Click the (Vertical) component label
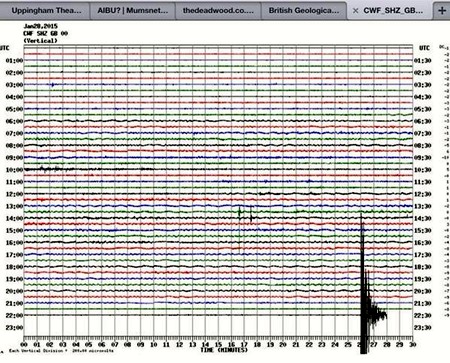450x363 pixels. 40,41
